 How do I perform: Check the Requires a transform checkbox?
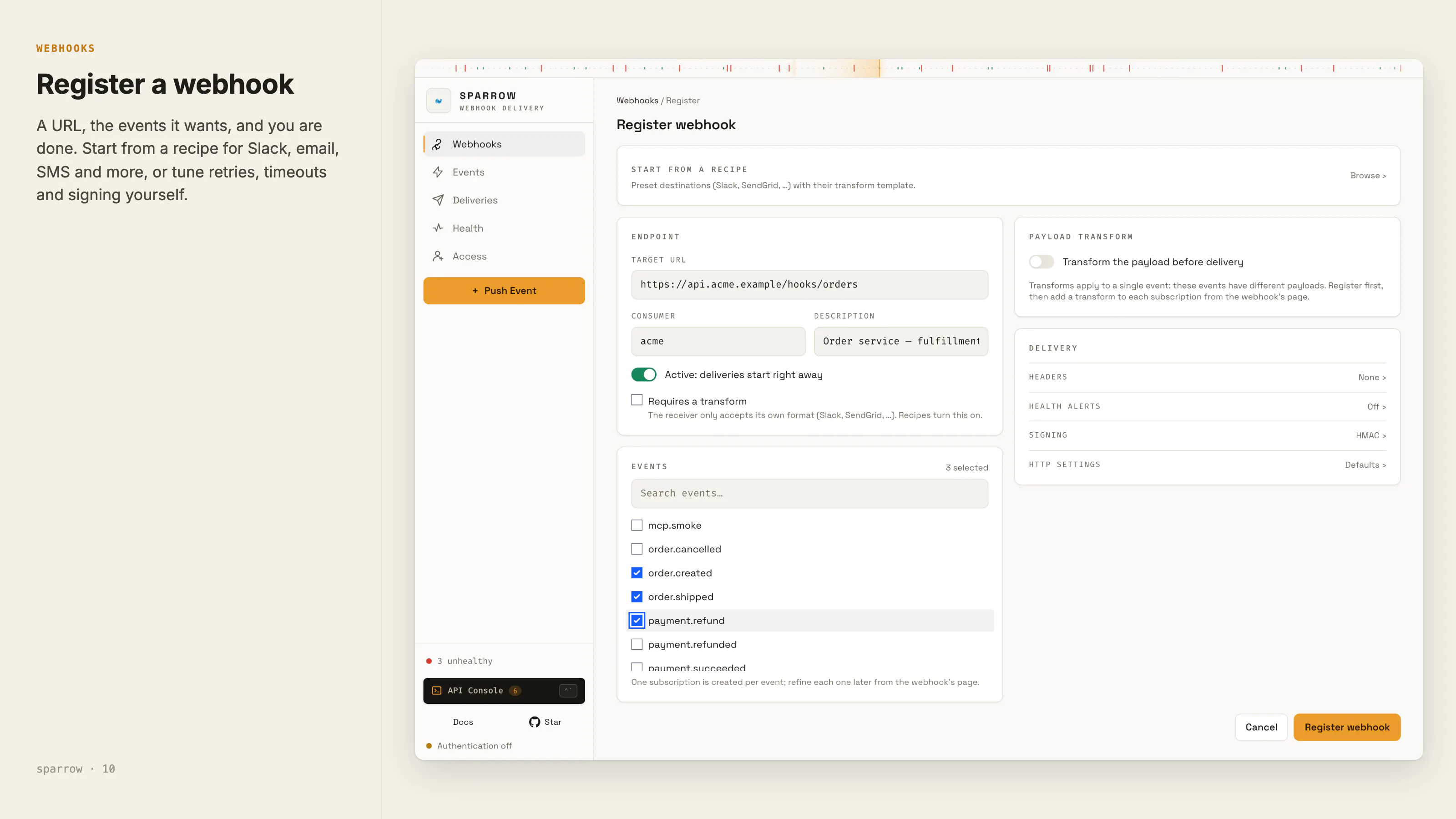637,400
